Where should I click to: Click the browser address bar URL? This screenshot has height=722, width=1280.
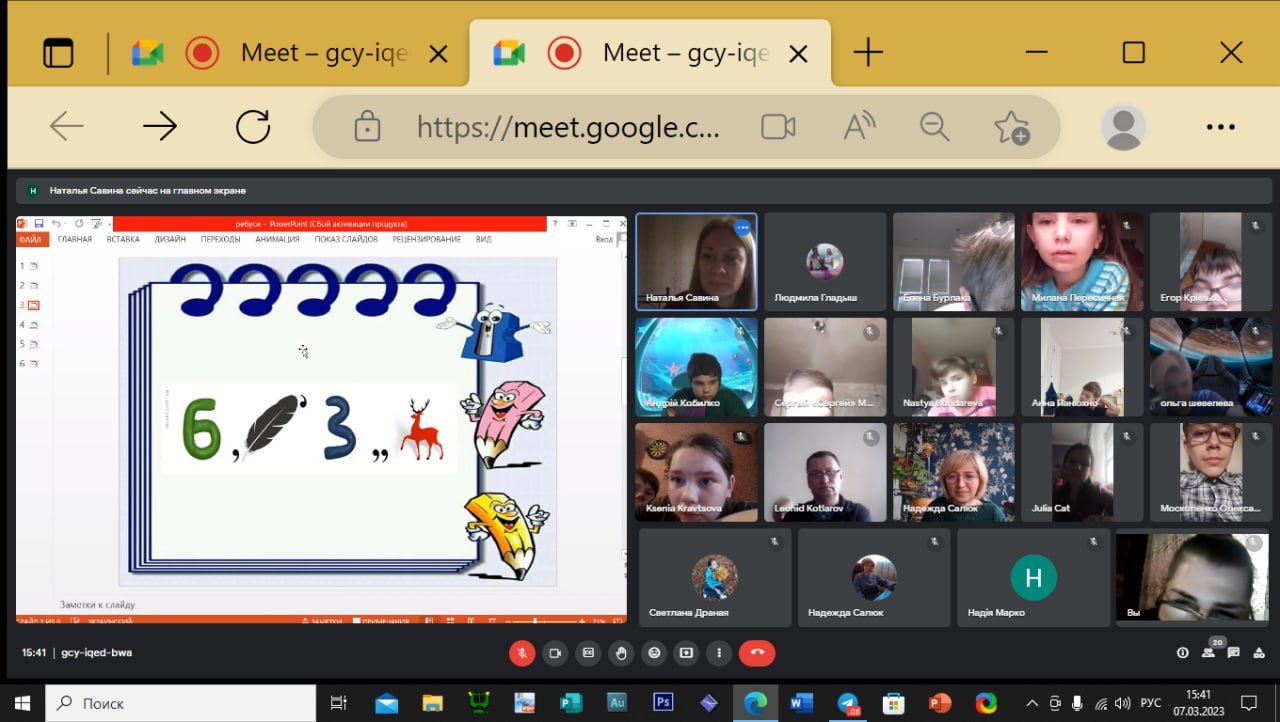pos(567,127)
